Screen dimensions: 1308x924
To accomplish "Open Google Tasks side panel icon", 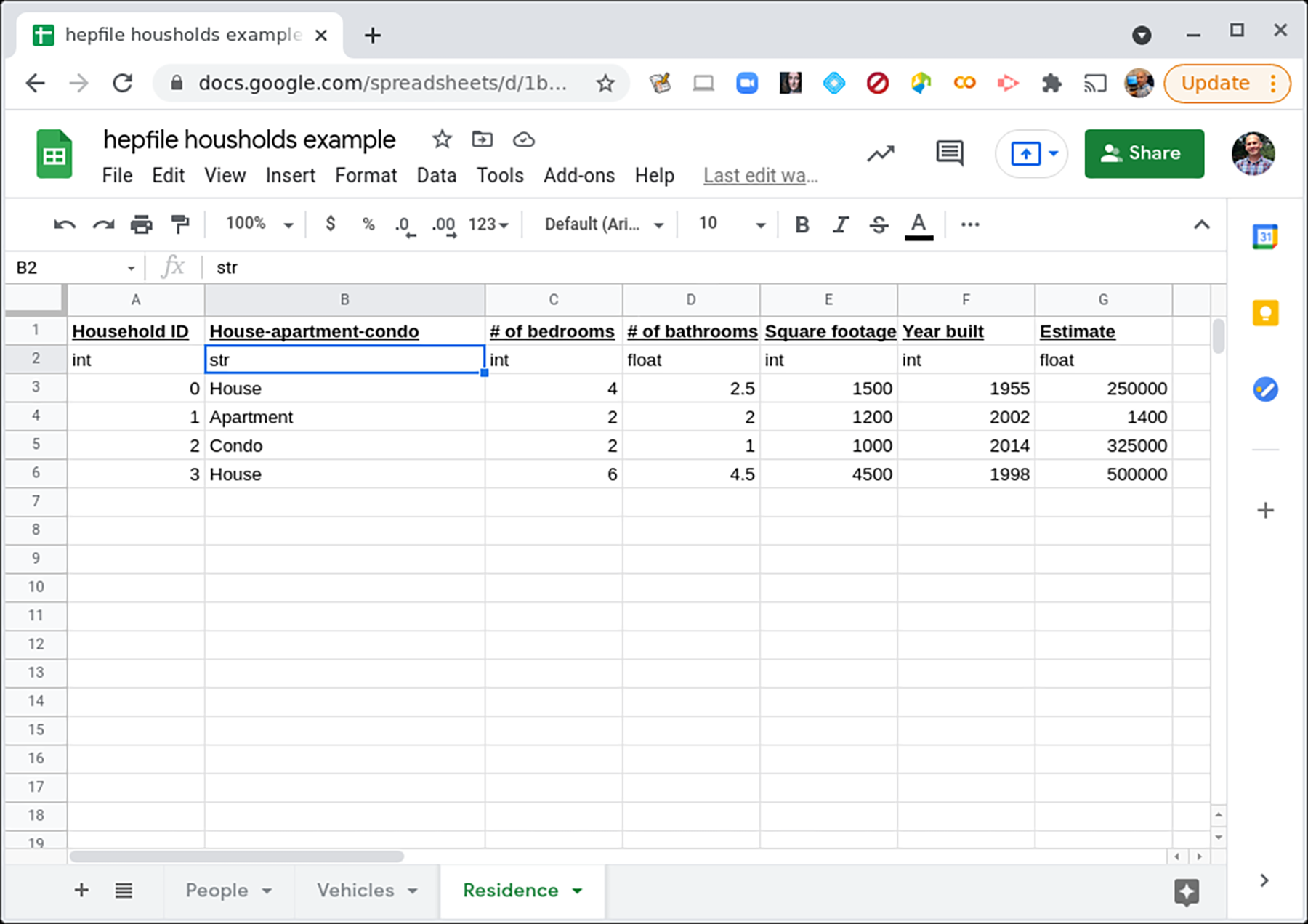I will pos(1265,389).
